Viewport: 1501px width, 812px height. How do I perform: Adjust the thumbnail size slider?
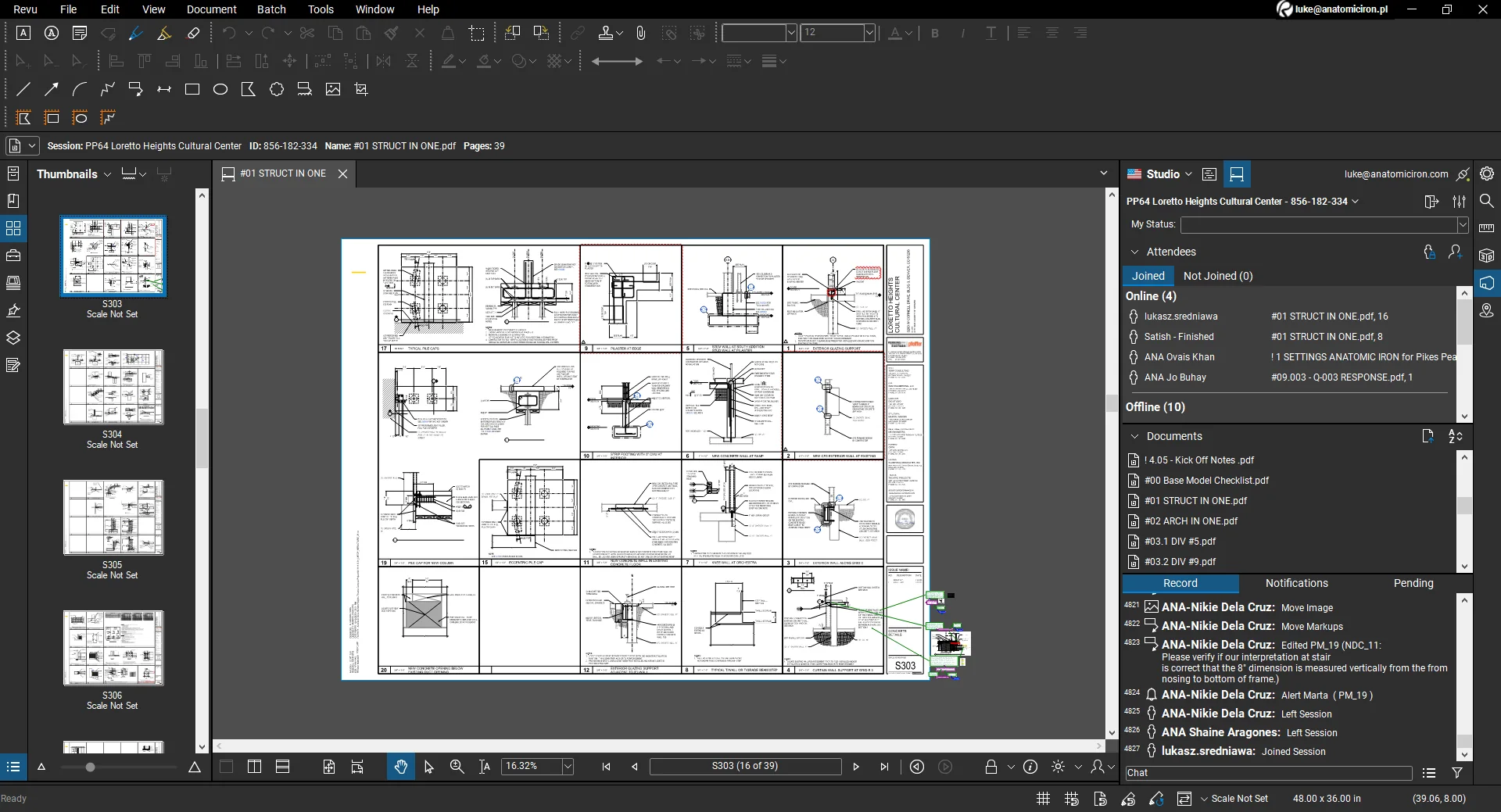coord(90,767)
